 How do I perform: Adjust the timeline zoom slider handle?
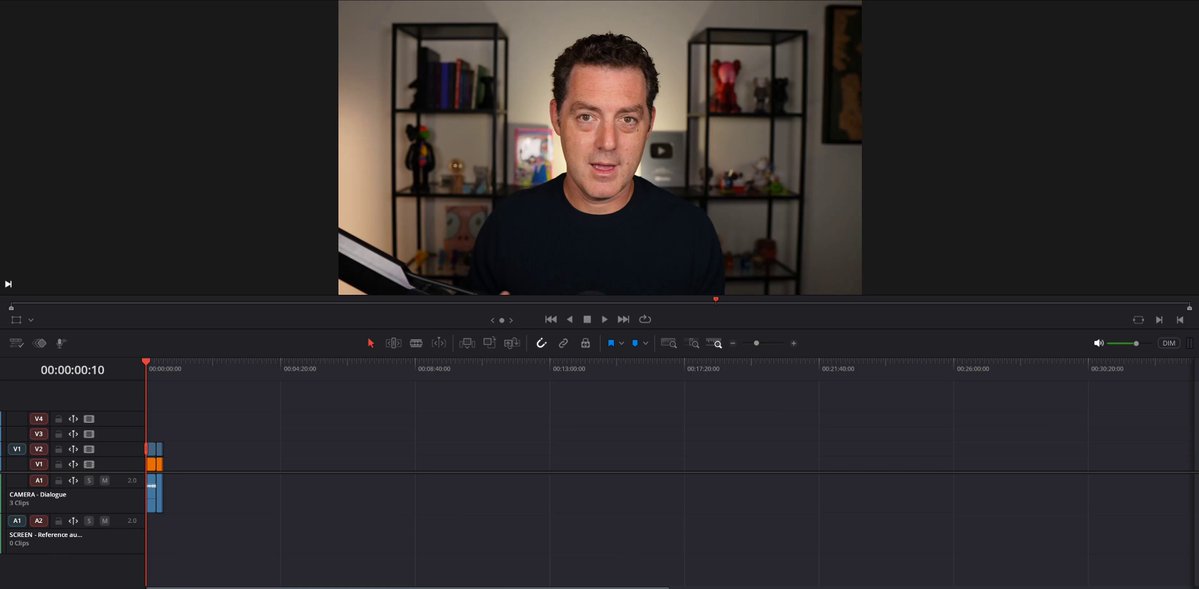[x=756, y=343]
